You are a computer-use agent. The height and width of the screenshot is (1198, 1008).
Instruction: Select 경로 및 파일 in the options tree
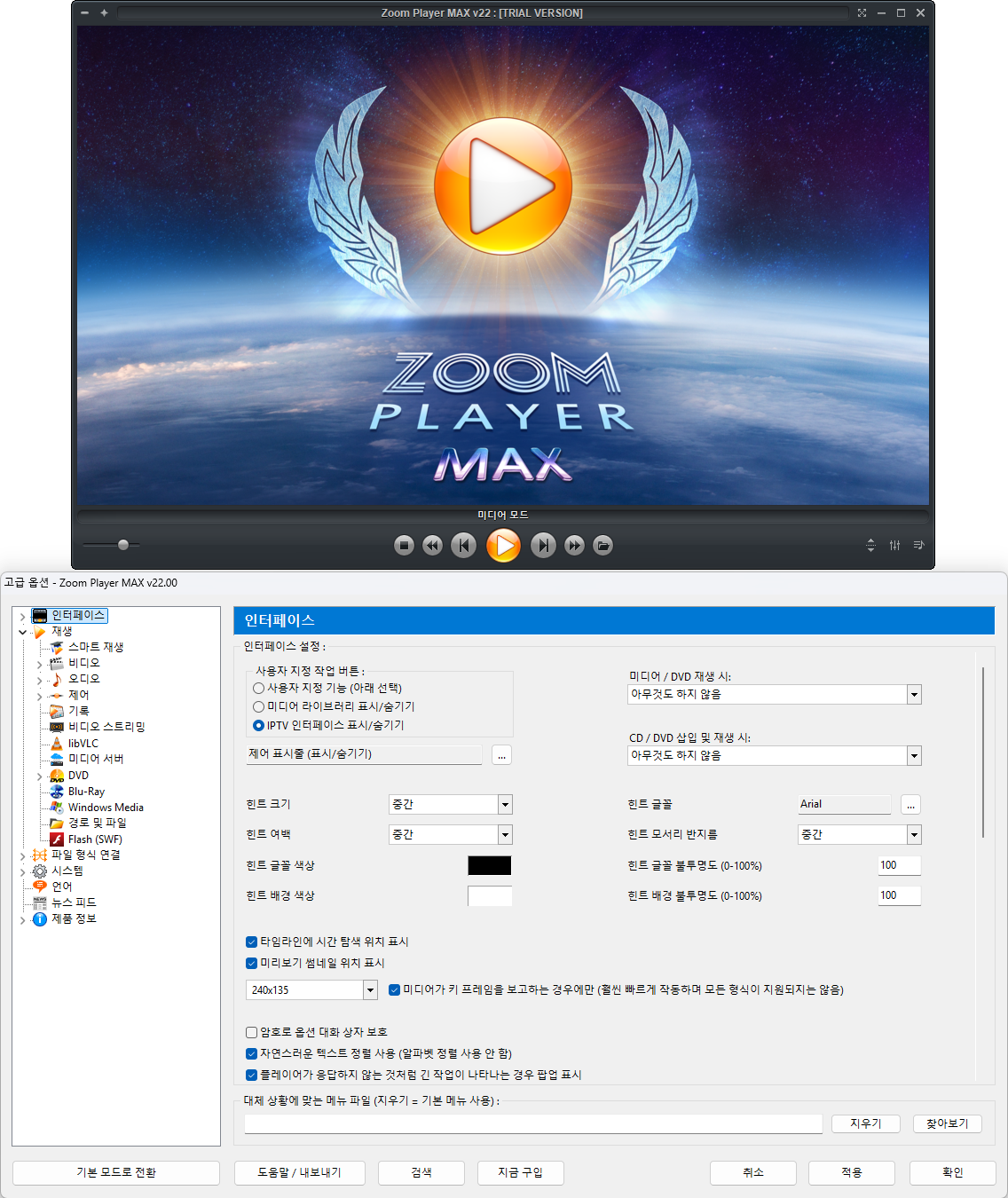coord(97,823)
